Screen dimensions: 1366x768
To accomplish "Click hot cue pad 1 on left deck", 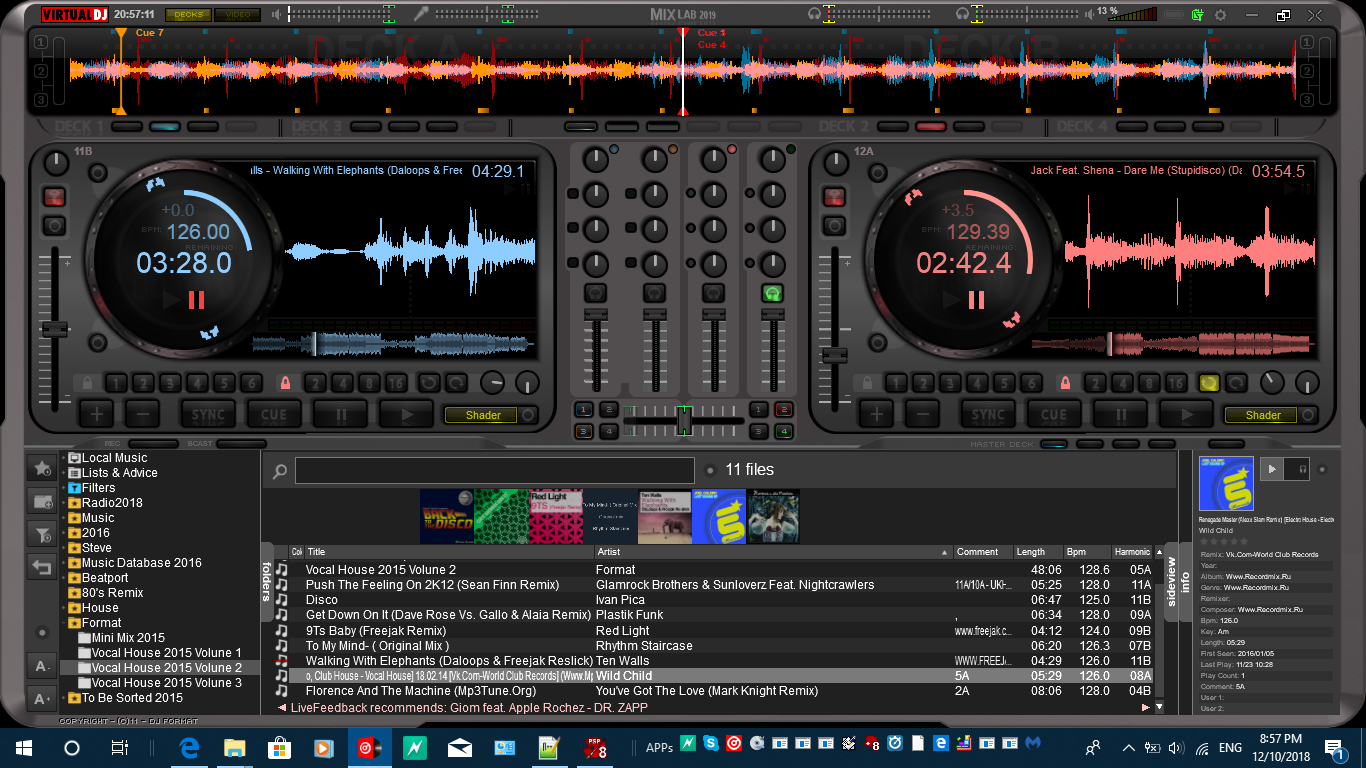I will tap(116, 383).
